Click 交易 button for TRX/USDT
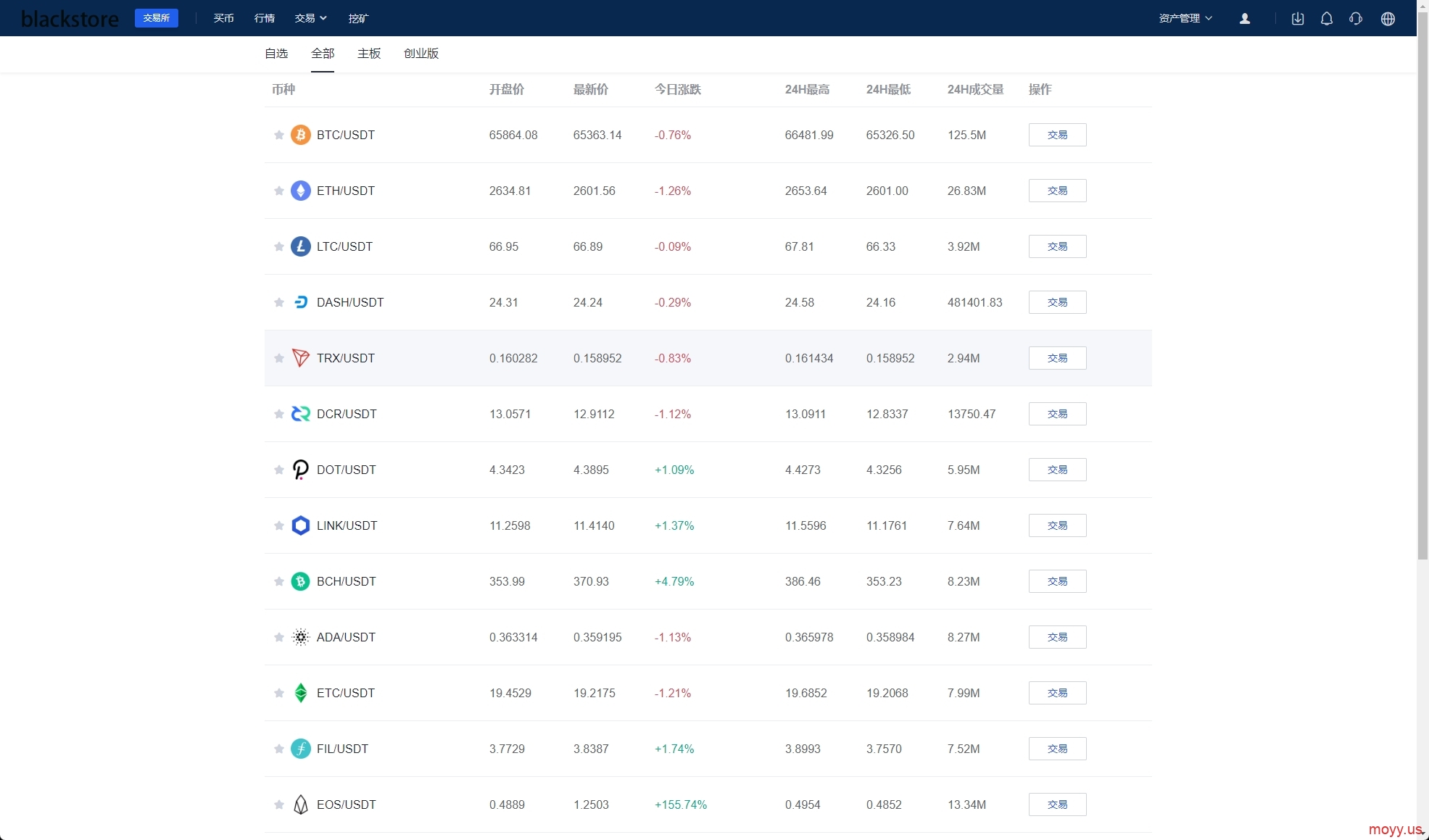The height and width of the screenshot is (840, 1429). coord(1057,358)
